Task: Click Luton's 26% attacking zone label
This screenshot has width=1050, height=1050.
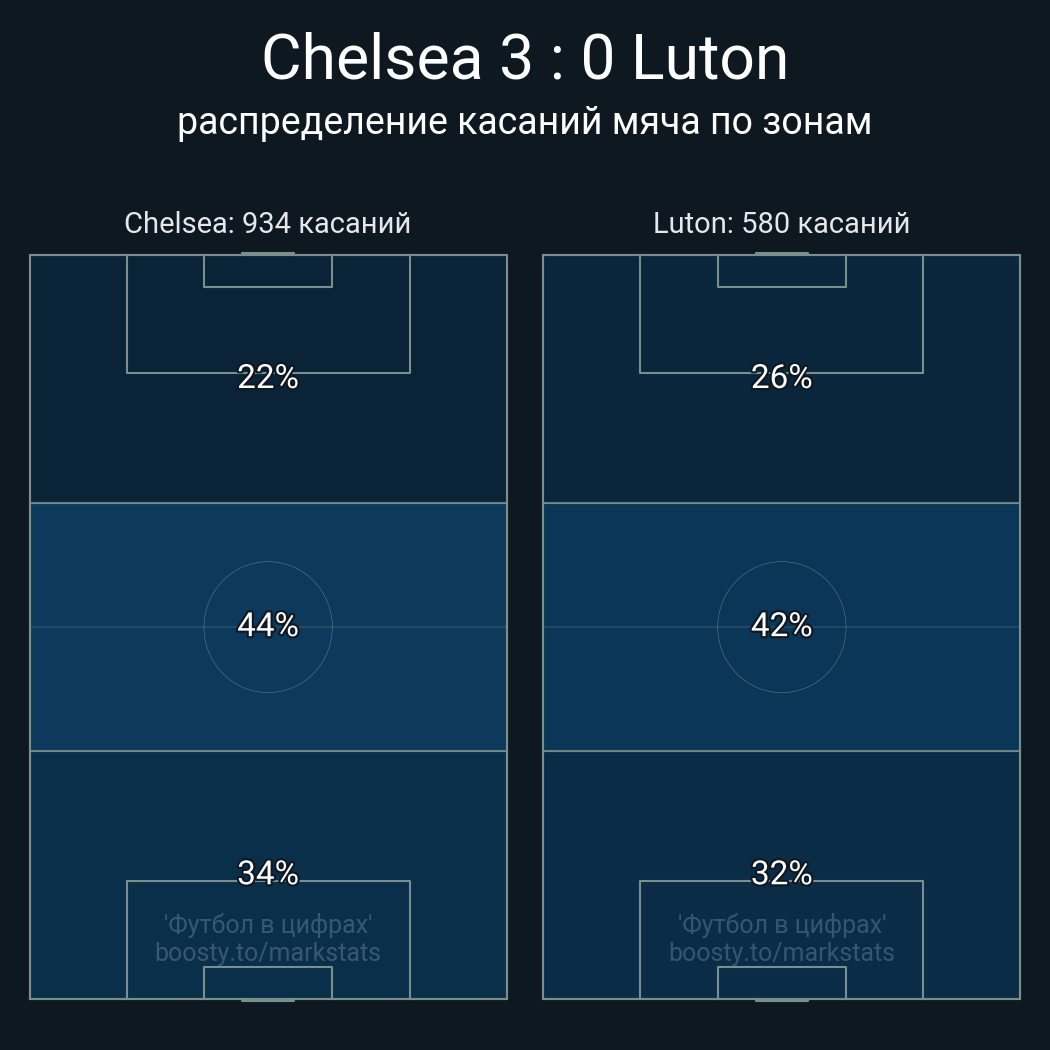Action: pyautogui.click(x=781, y=377)
